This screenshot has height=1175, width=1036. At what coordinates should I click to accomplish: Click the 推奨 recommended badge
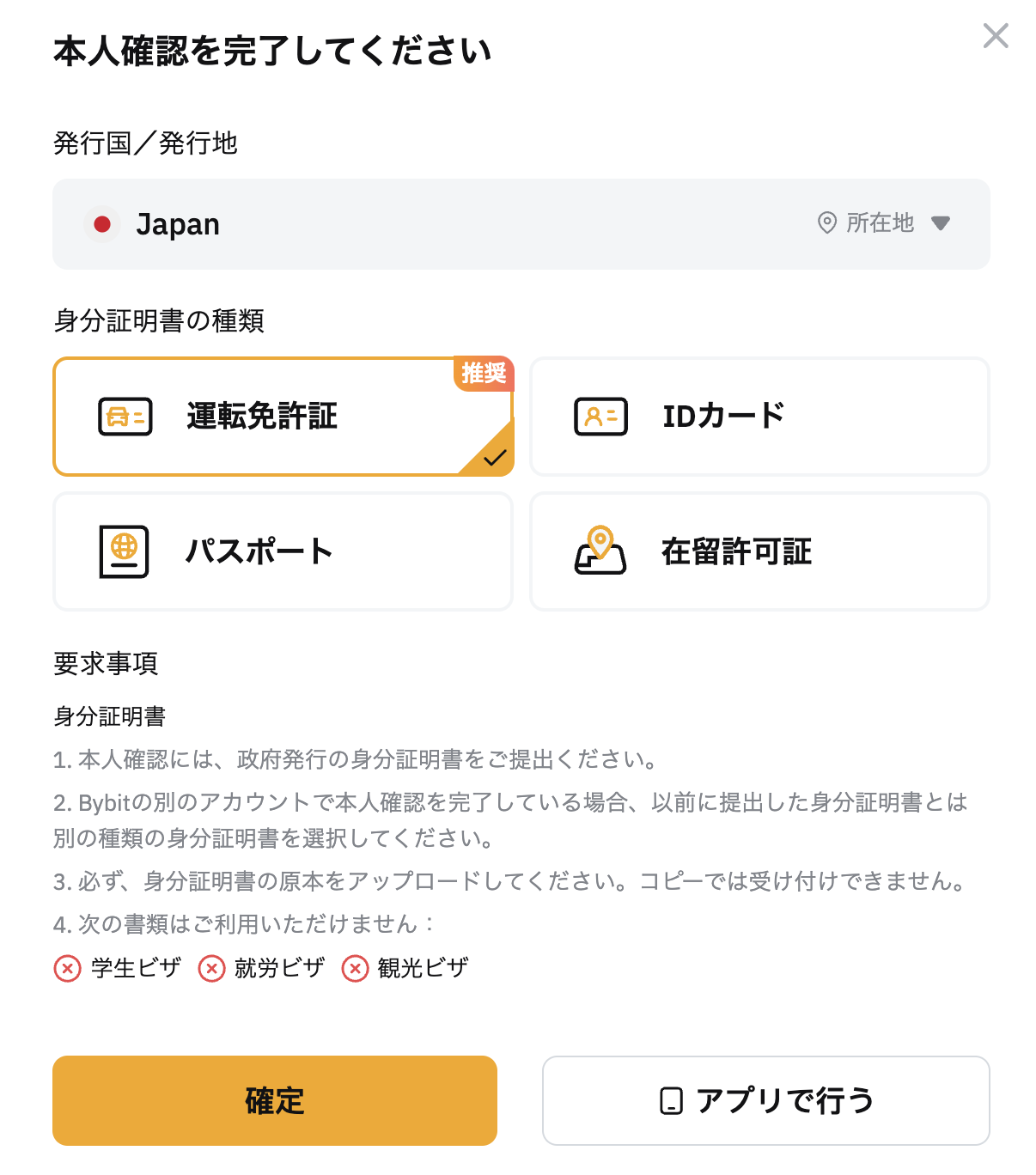(484, 374)
